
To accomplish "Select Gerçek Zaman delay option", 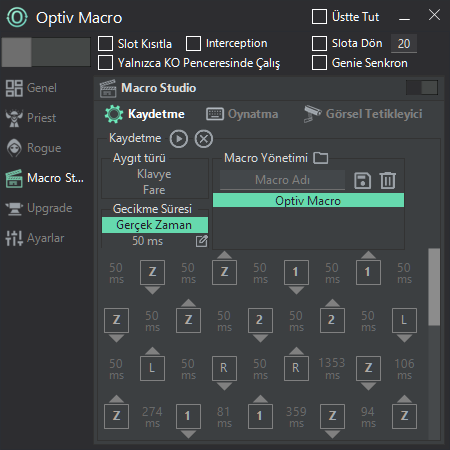I will click(x=155, y=225).
